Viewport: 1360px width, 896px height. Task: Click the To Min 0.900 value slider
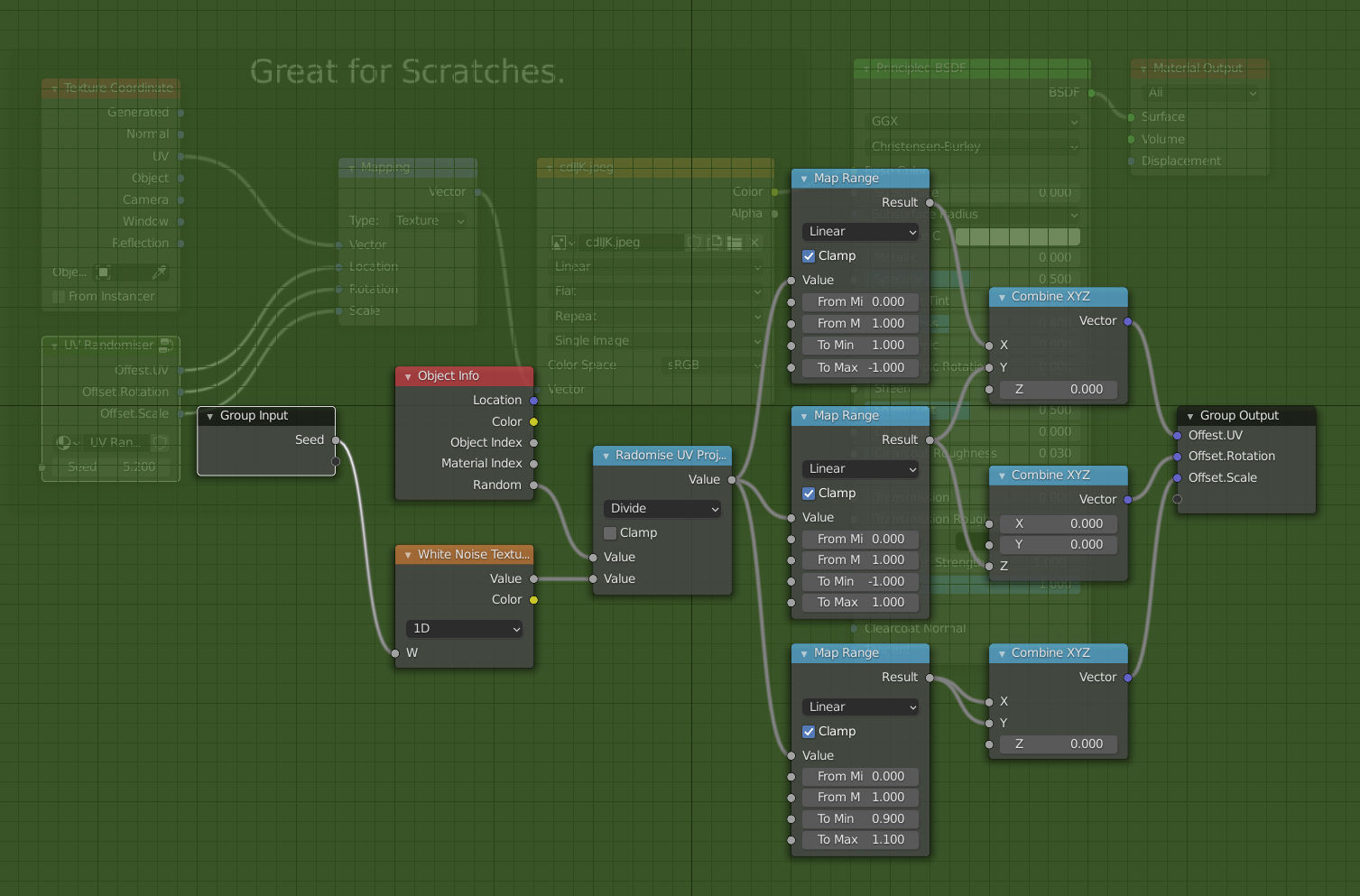tap(860, 819)
